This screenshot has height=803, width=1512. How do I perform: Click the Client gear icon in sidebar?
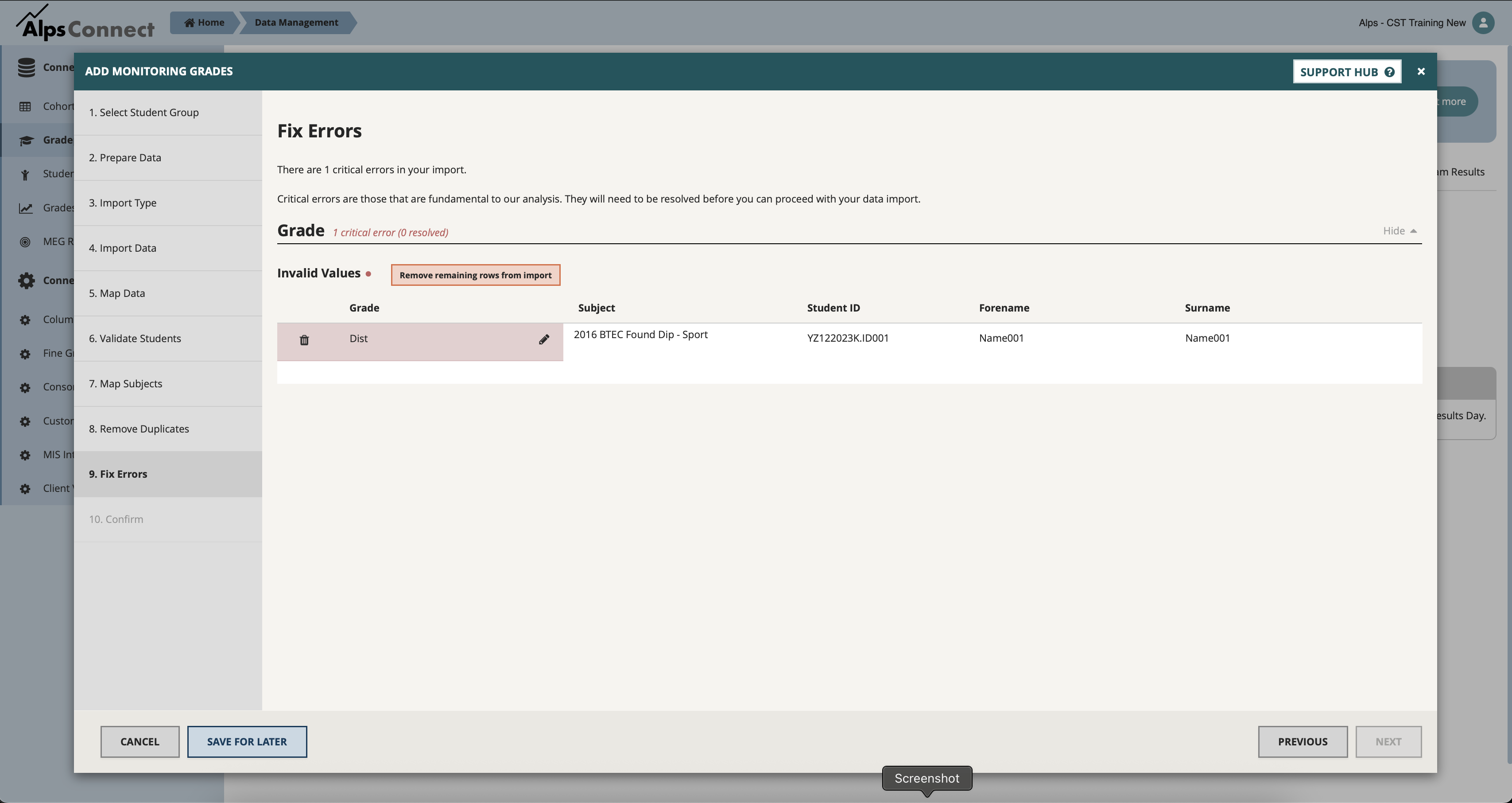[25, 489]
